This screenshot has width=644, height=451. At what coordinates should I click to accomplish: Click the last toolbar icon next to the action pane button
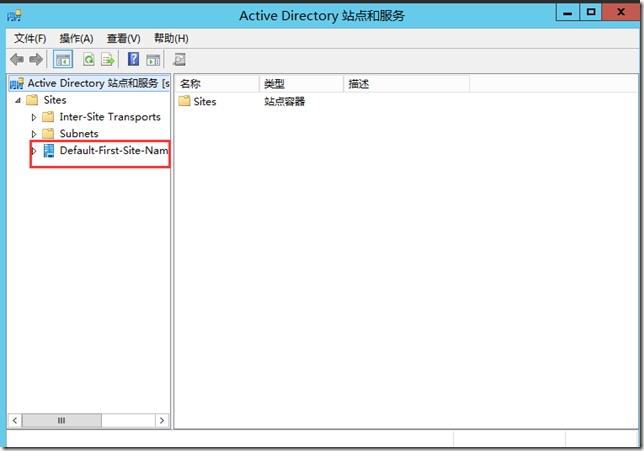coord(179,60)
